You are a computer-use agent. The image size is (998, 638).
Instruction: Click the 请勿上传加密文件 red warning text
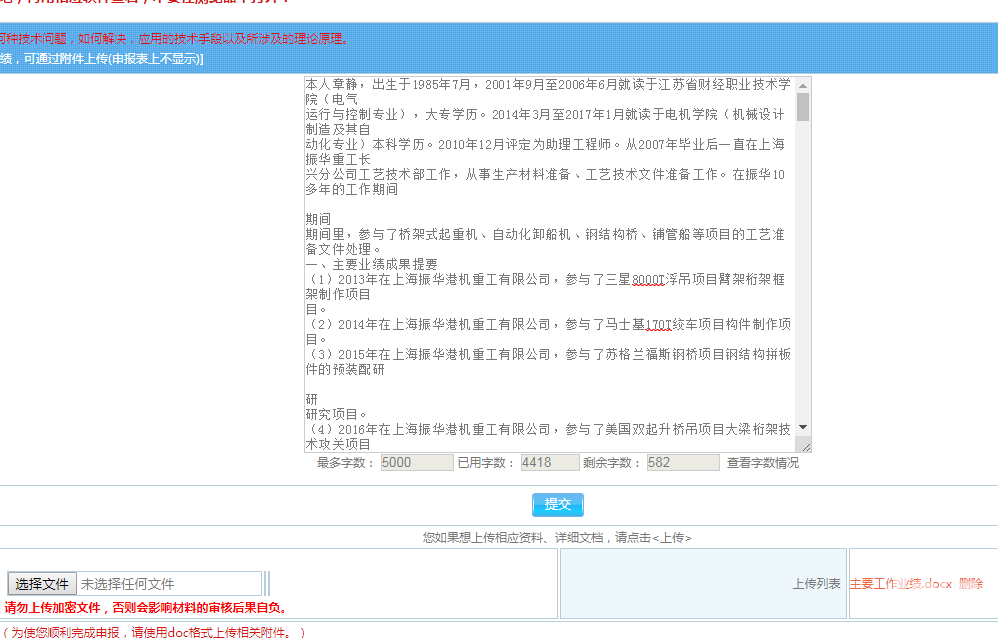point(146,608)
